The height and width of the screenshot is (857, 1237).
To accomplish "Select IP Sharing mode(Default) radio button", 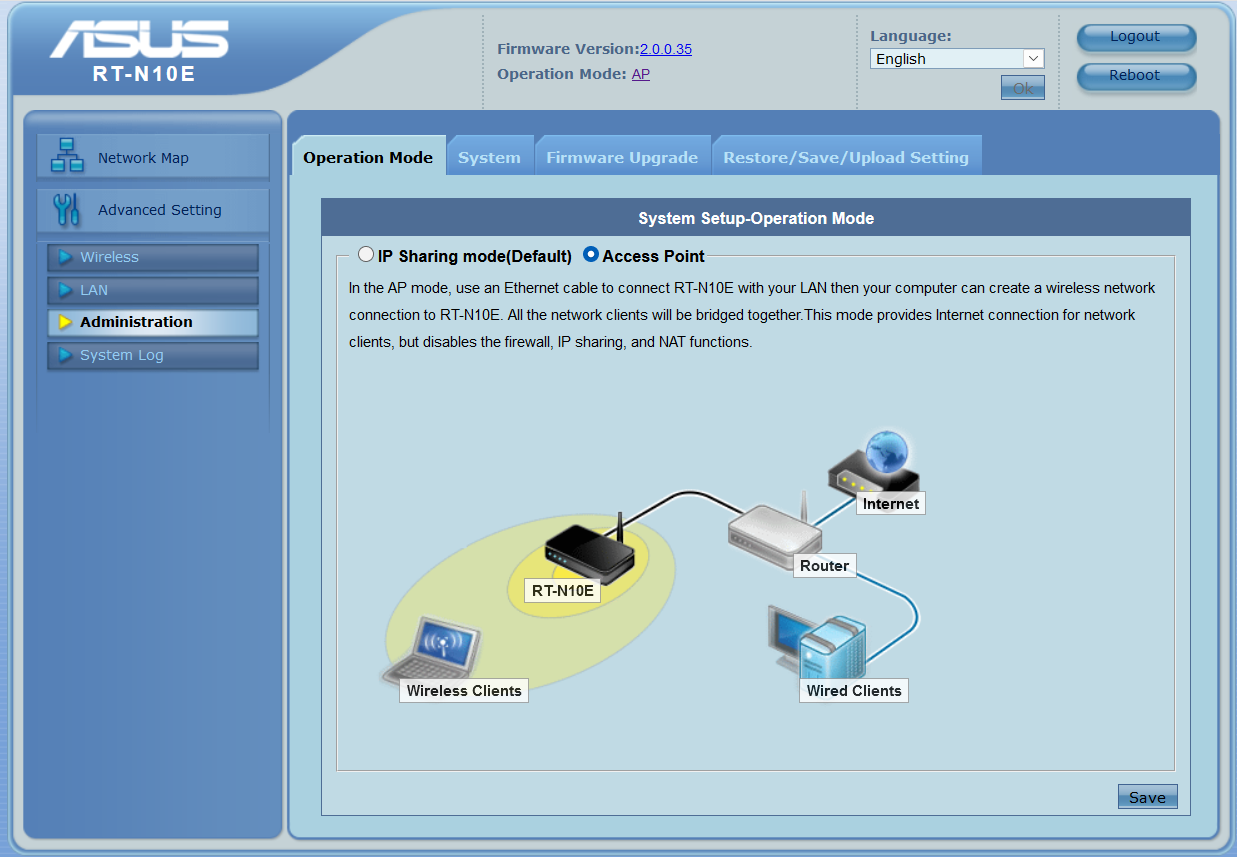I will click(x=366, y=255).
